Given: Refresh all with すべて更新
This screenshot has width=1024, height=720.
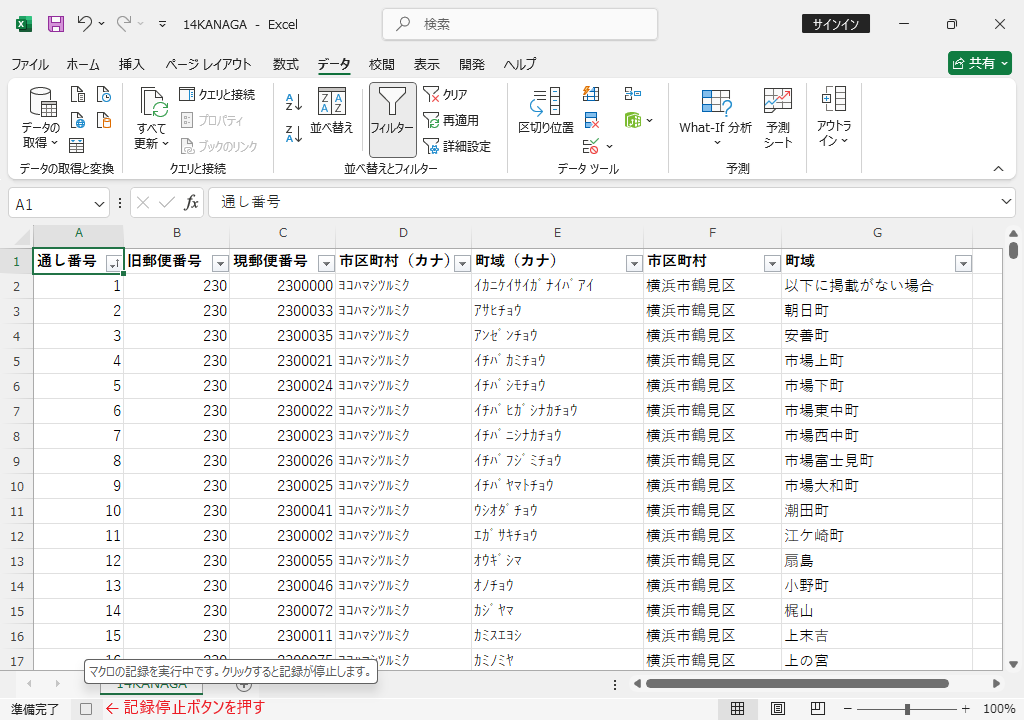Looking at the screenshot, I should click(x=152, y=119).
